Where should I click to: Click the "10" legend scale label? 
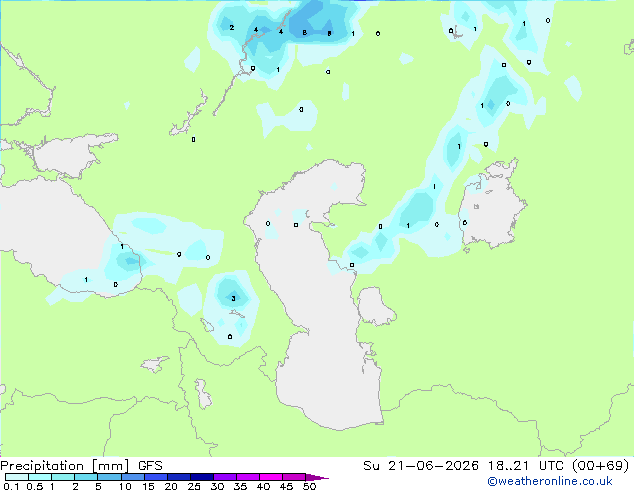click(x=125, y=486)
